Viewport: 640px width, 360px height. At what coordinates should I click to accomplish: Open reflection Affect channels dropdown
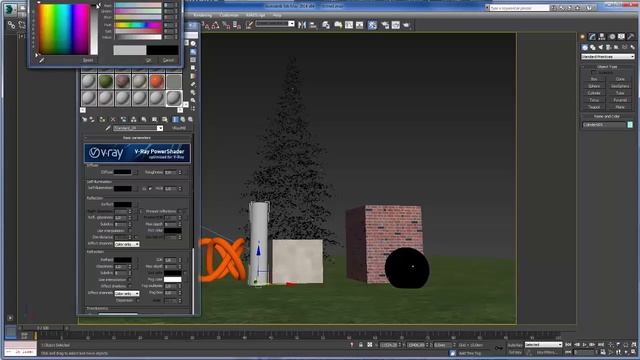tap(127, 244)
